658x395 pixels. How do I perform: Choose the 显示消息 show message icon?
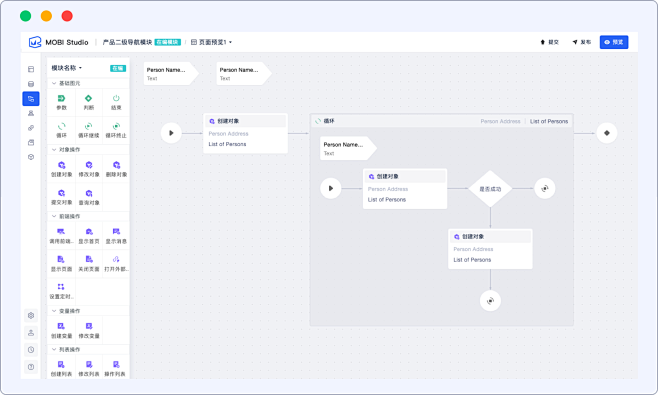pos(116,232)
